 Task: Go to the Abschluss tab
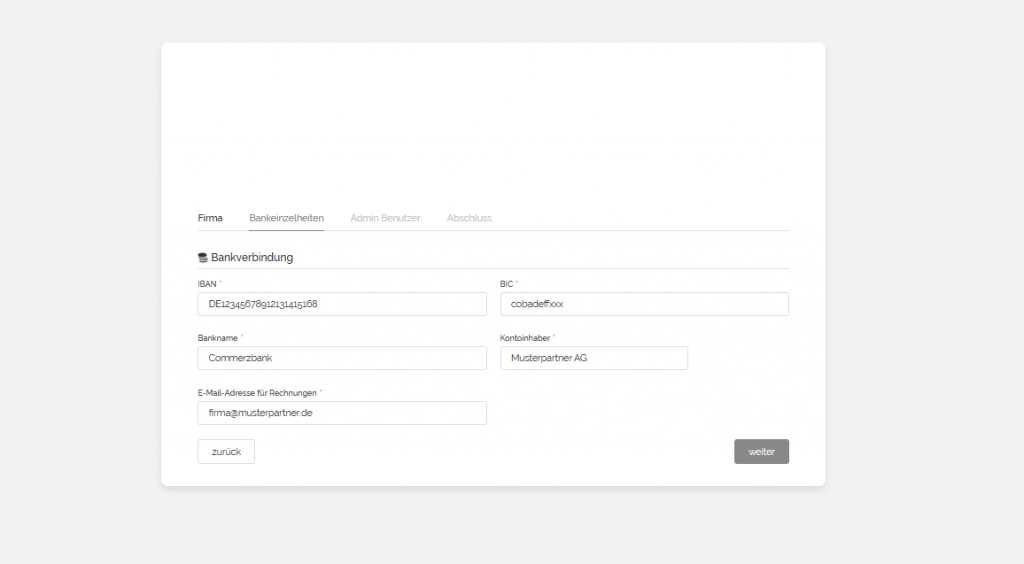coord(469,218)
